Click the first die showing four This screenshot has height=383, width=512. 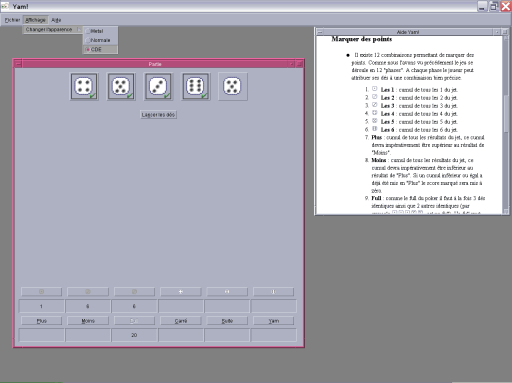84,87
